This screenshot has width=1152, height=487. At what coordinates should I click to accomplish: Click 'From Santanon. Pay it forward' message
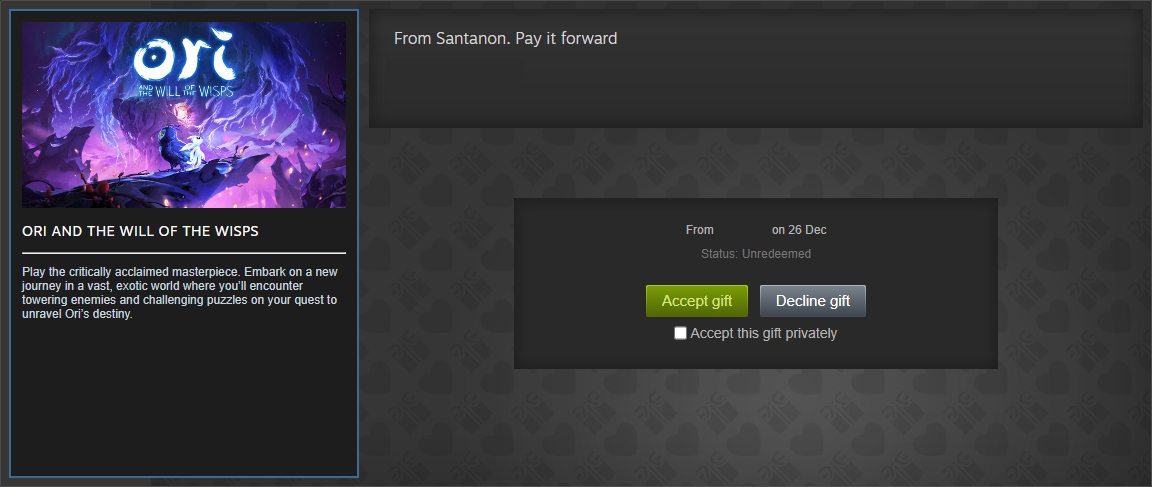point(505,38)
